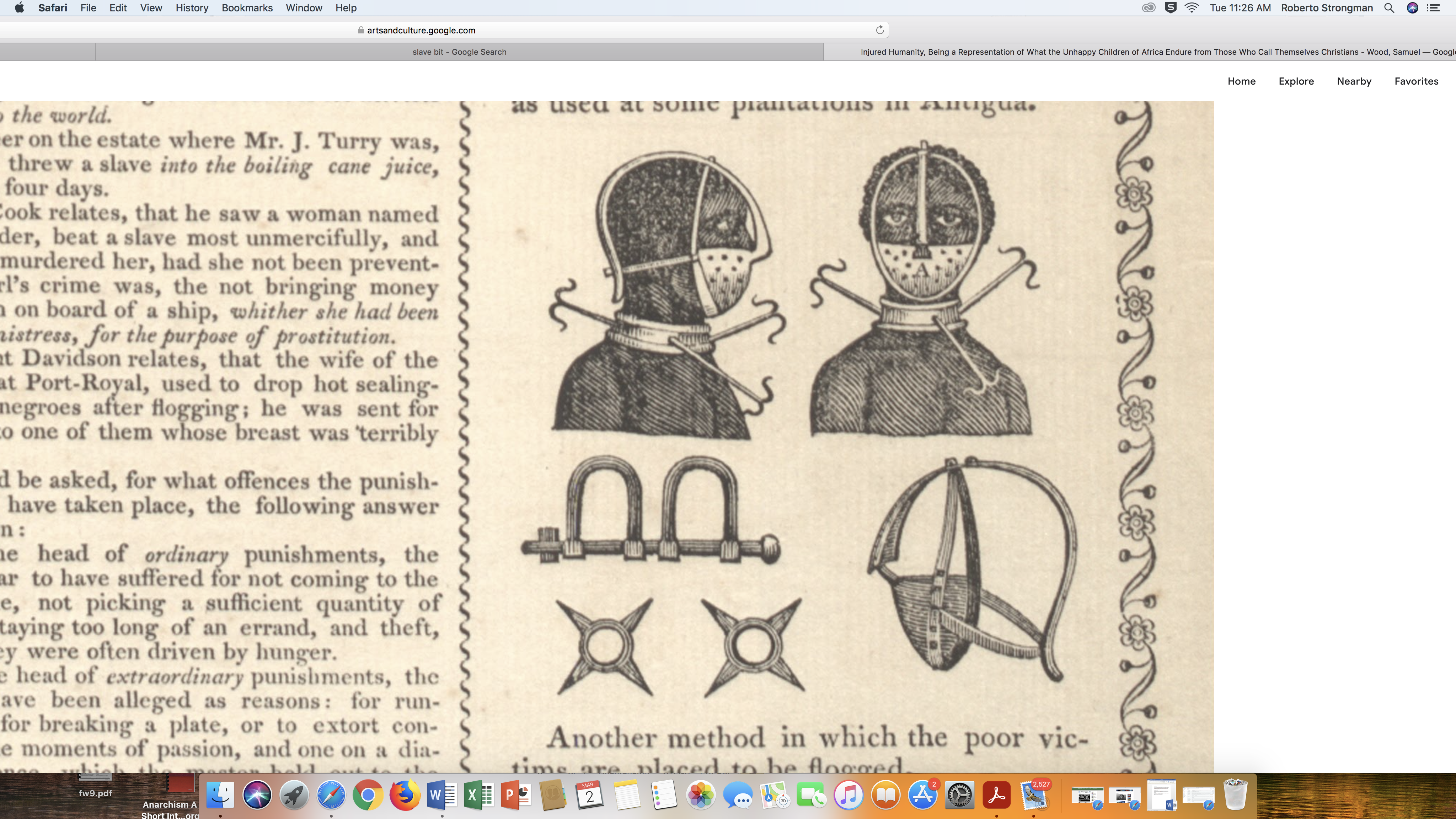Open Google Chrome from the Dock
Screen dimensions: 1456x819
[x=368, y=795]
